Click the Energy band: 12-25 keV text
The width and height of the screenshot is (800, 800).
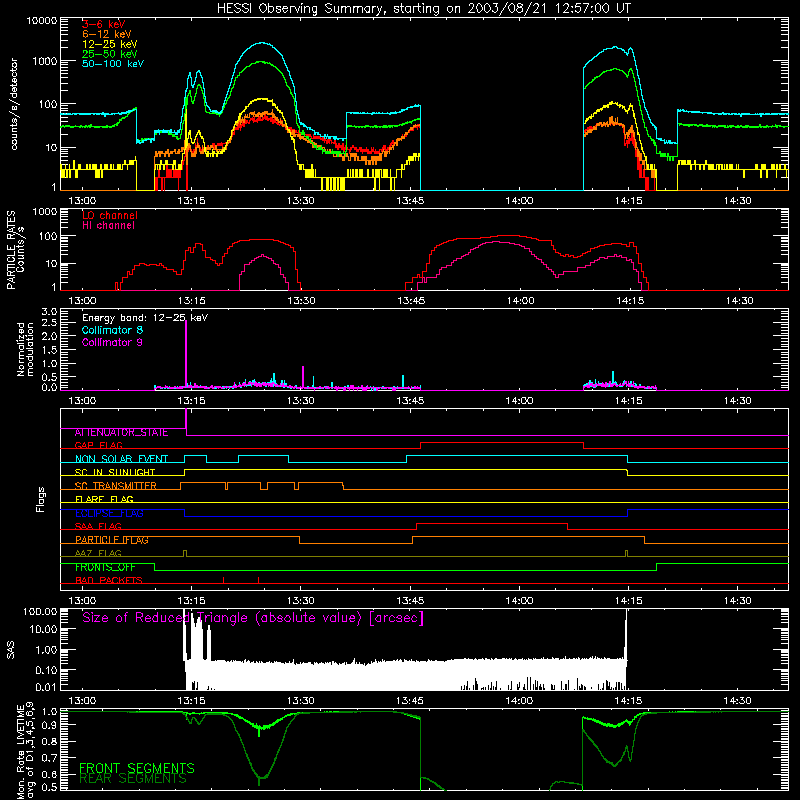tap(145, 318)
